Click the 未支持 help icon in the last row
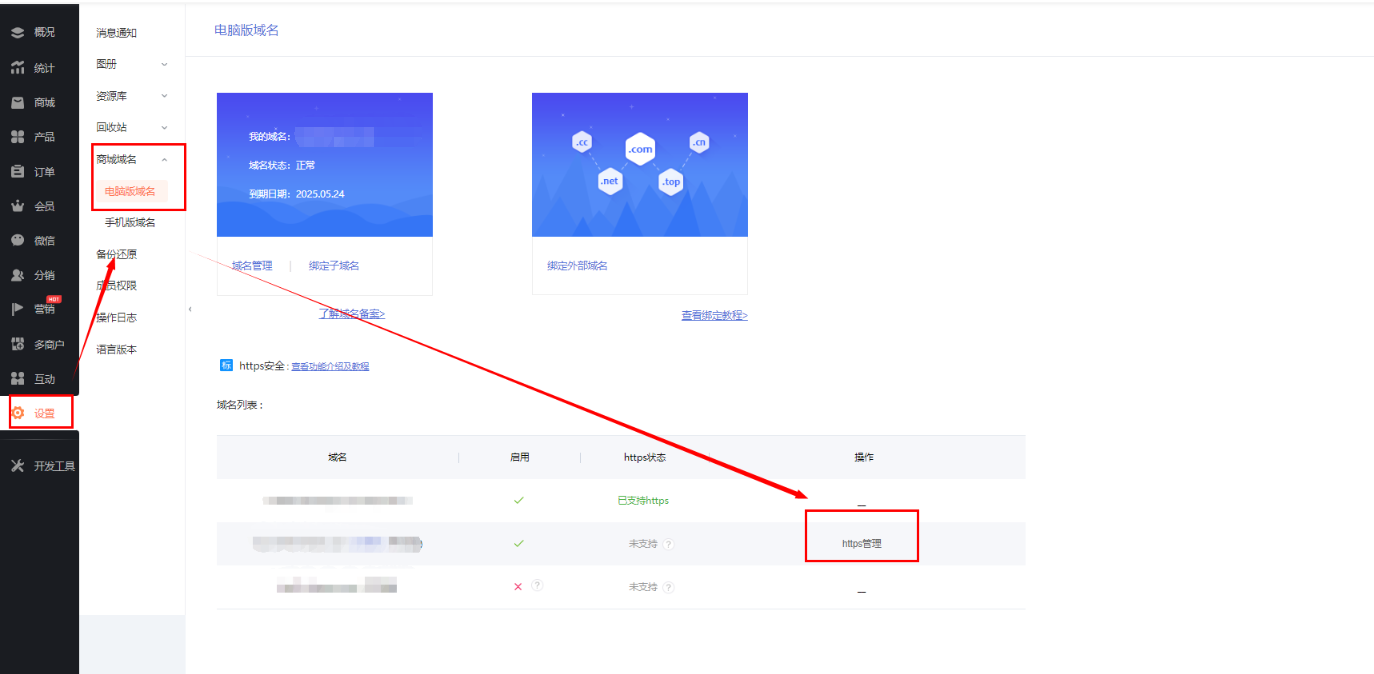Viewport: 1374px width, 674px height. click(x=669, y=587)
